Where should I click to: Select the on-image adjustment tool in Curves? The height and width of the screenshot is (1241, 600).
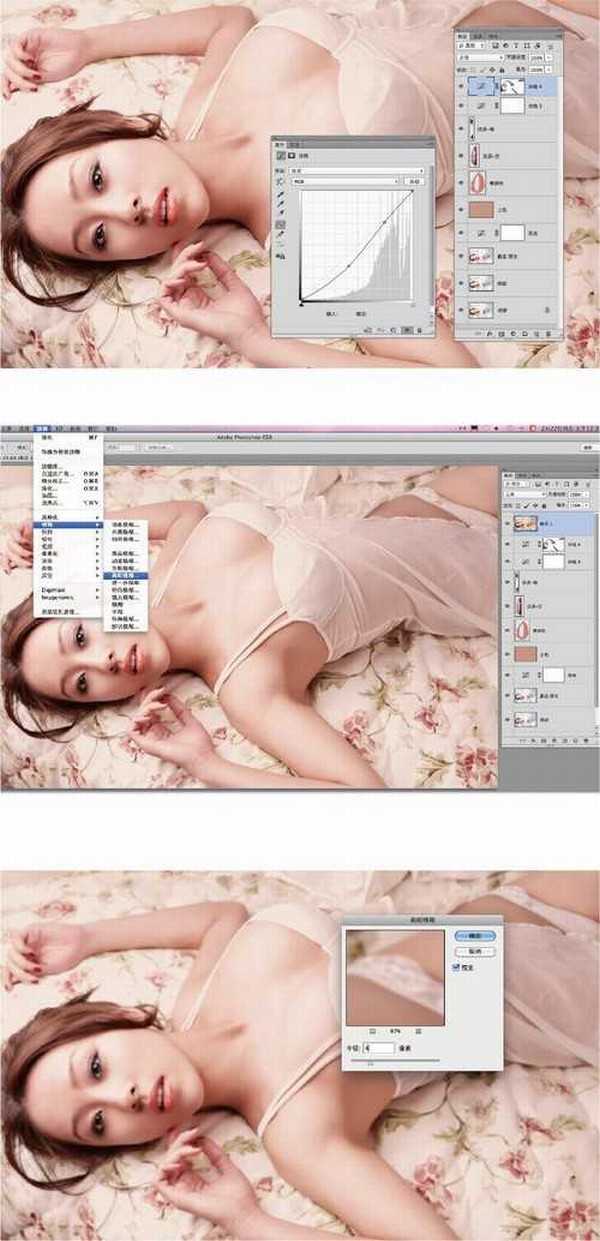280,181
